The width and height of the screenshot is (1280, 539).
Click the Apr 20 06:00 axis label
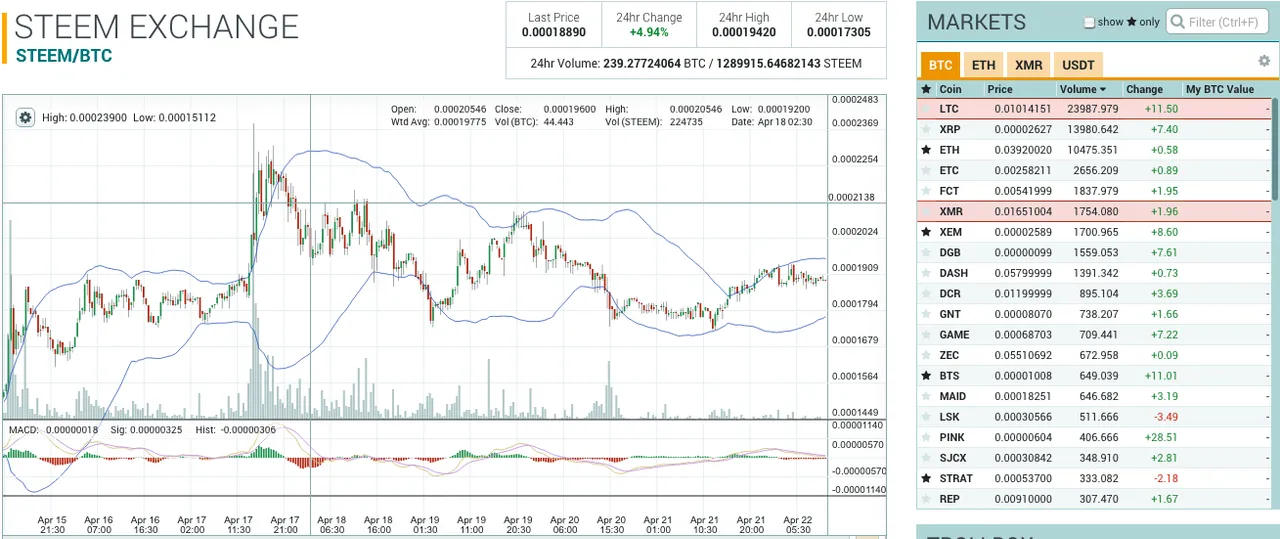(x=564, y=526)
